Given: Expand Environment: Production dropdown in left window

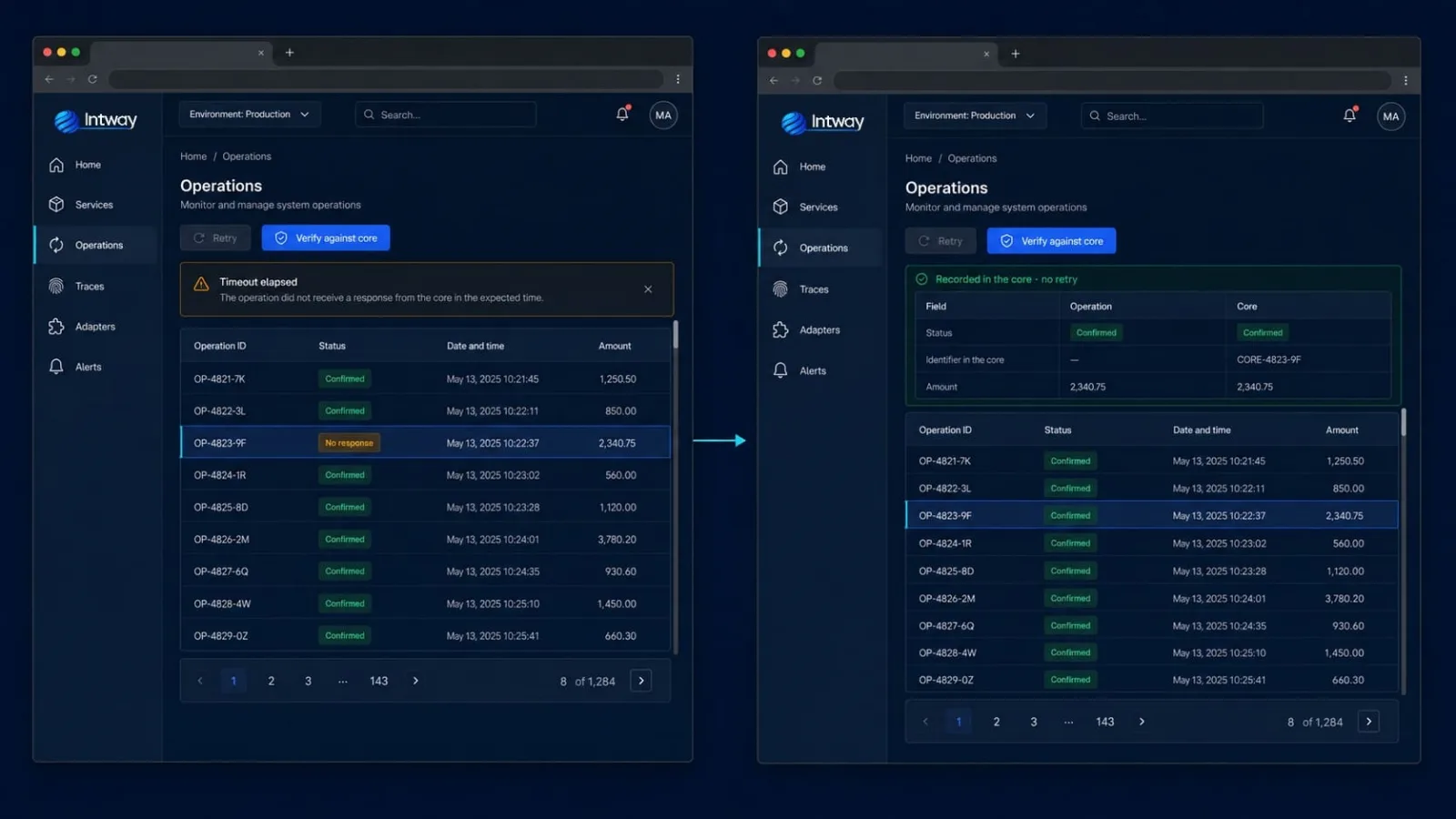Looking at the screenshot, I should coord(249,115).
